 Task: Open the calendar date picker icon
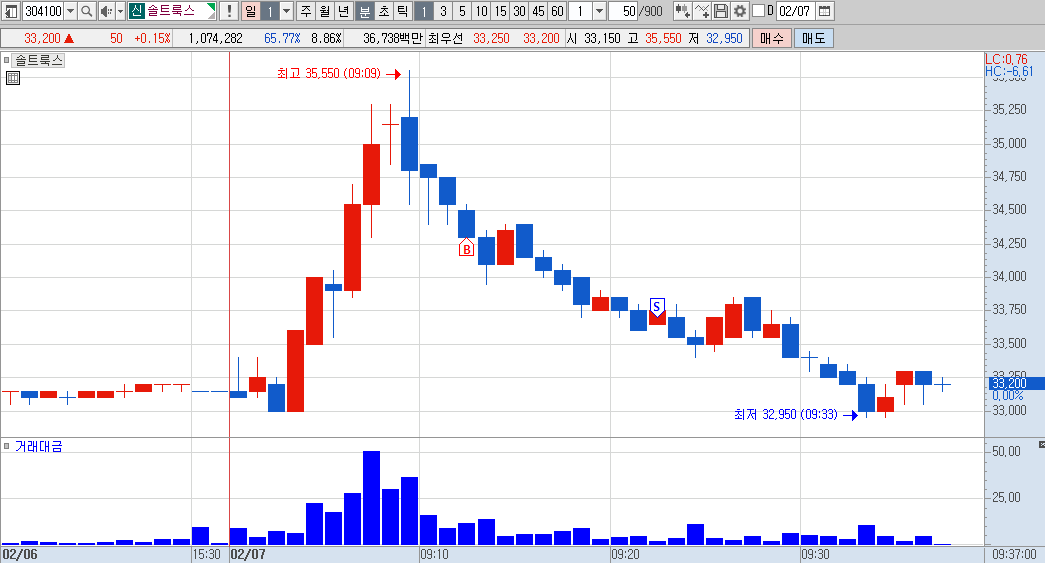point(824,11)
